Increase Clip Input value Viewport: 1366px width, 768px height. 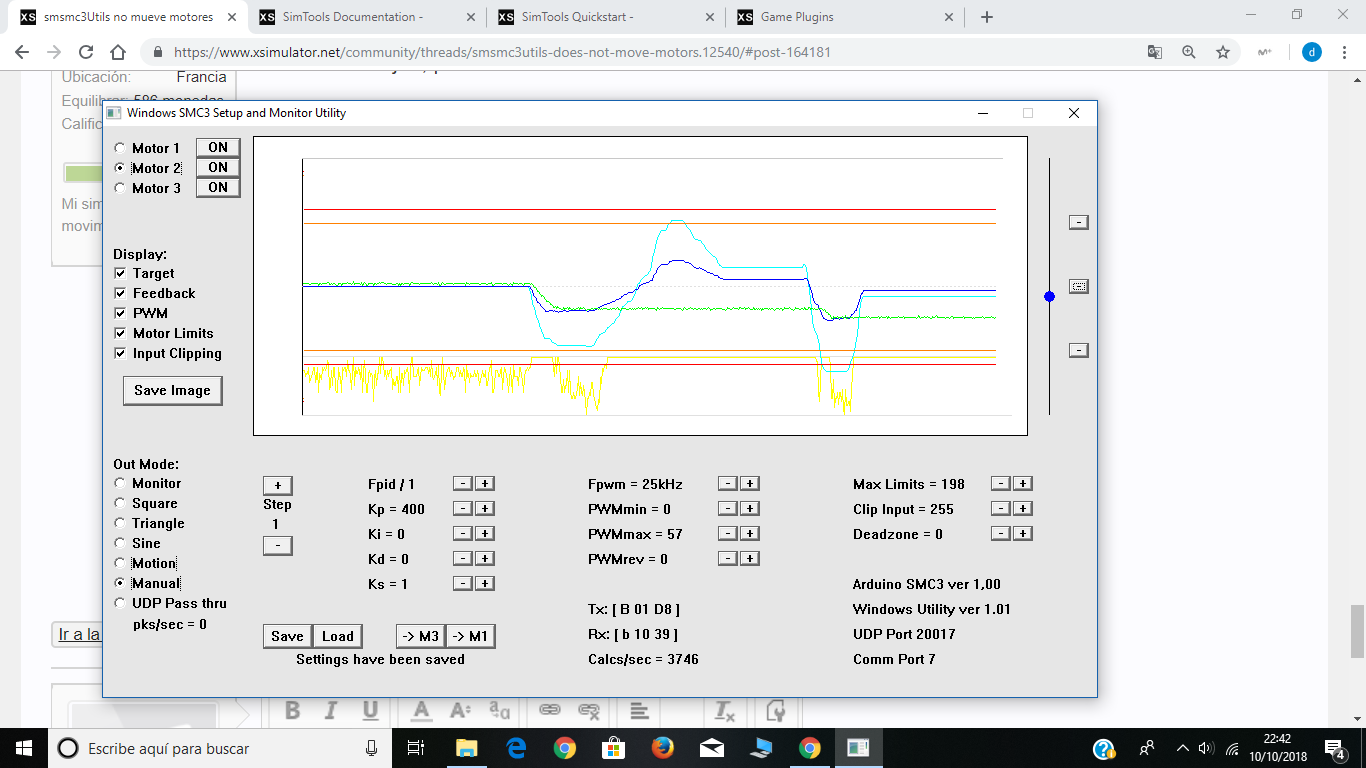pos(1022,508)
